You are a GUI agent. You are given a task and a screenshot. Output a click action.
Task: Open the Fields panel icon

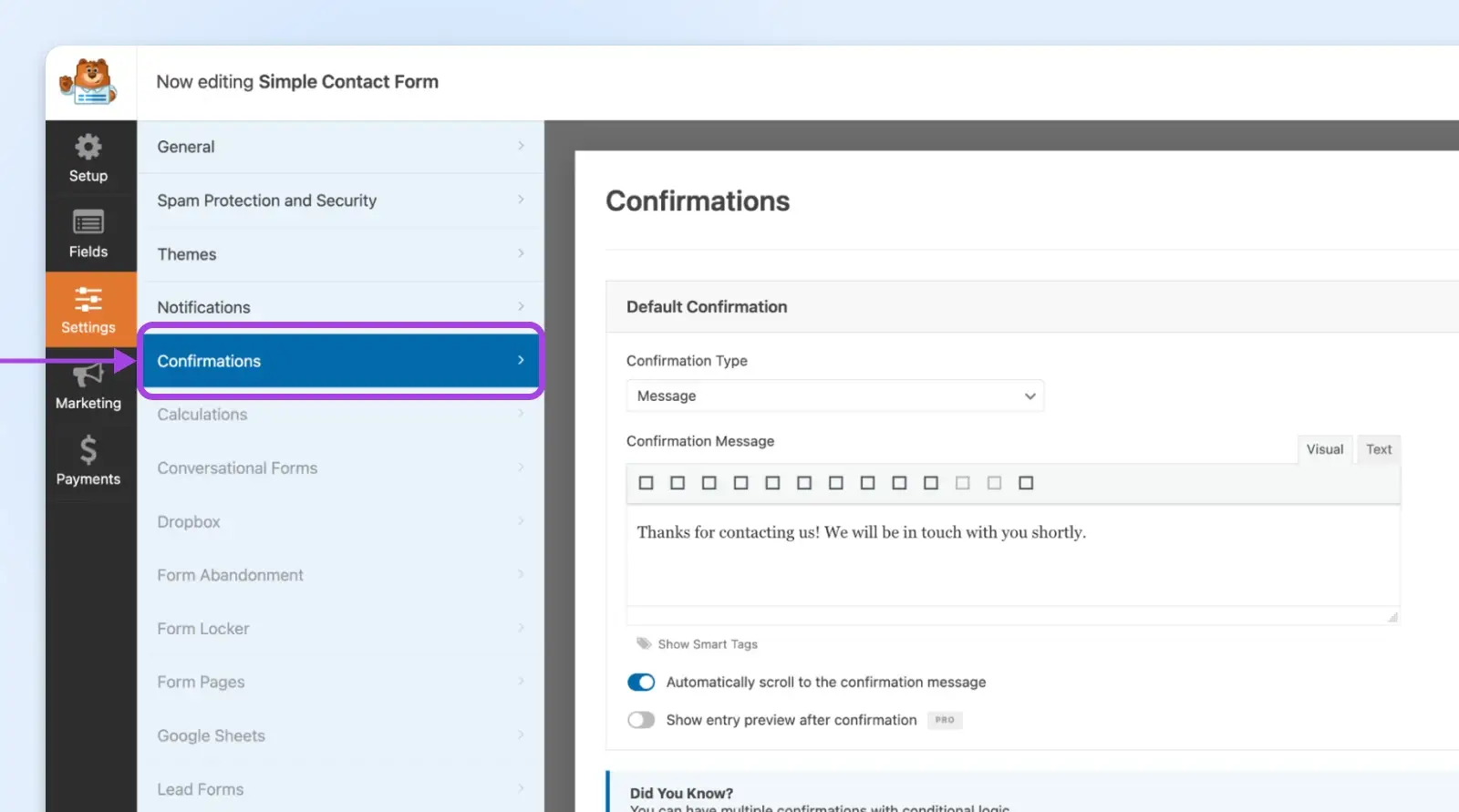coord(88,223)
